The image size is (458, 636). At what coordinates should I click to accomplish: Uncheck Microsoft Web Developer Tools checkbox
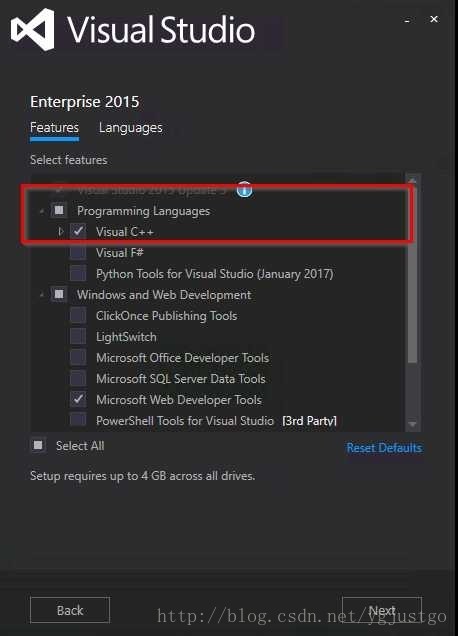pos(78,400)
